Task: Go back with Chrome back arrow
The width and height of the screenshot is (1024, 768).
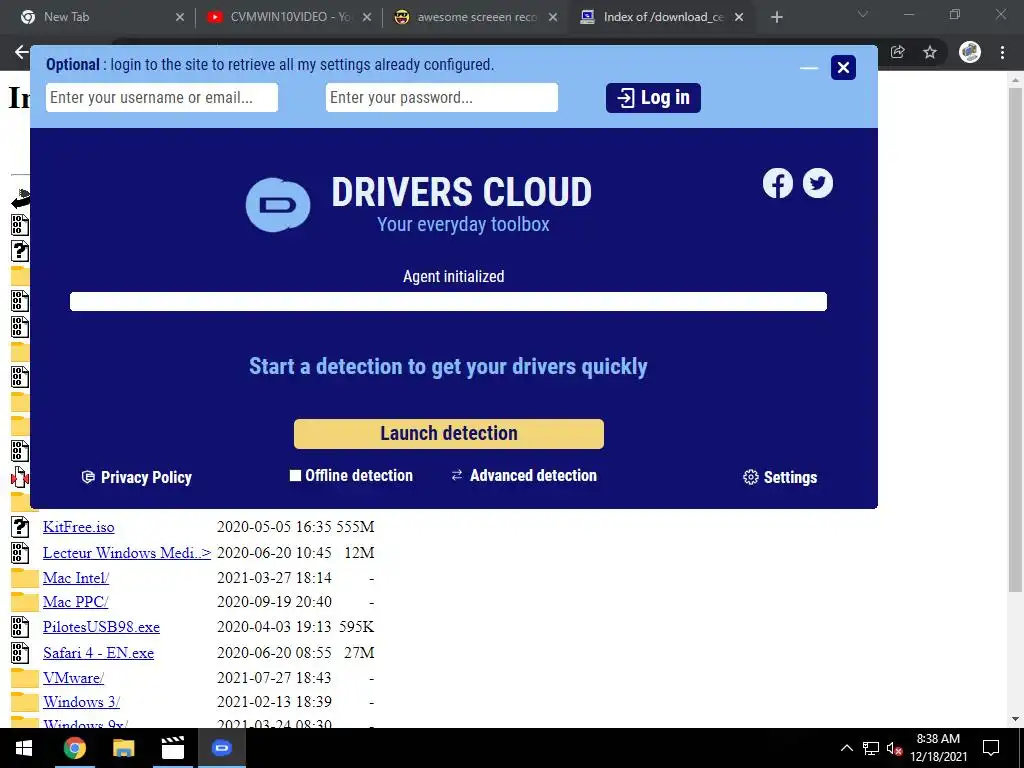Action: [x=21, y=52]
